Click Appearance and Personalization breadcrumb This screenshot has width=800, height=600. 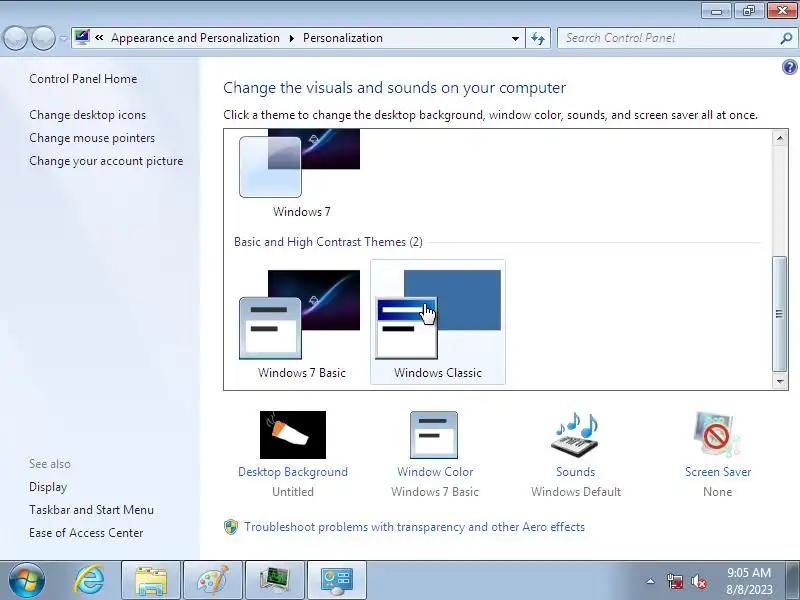point(195,38)
